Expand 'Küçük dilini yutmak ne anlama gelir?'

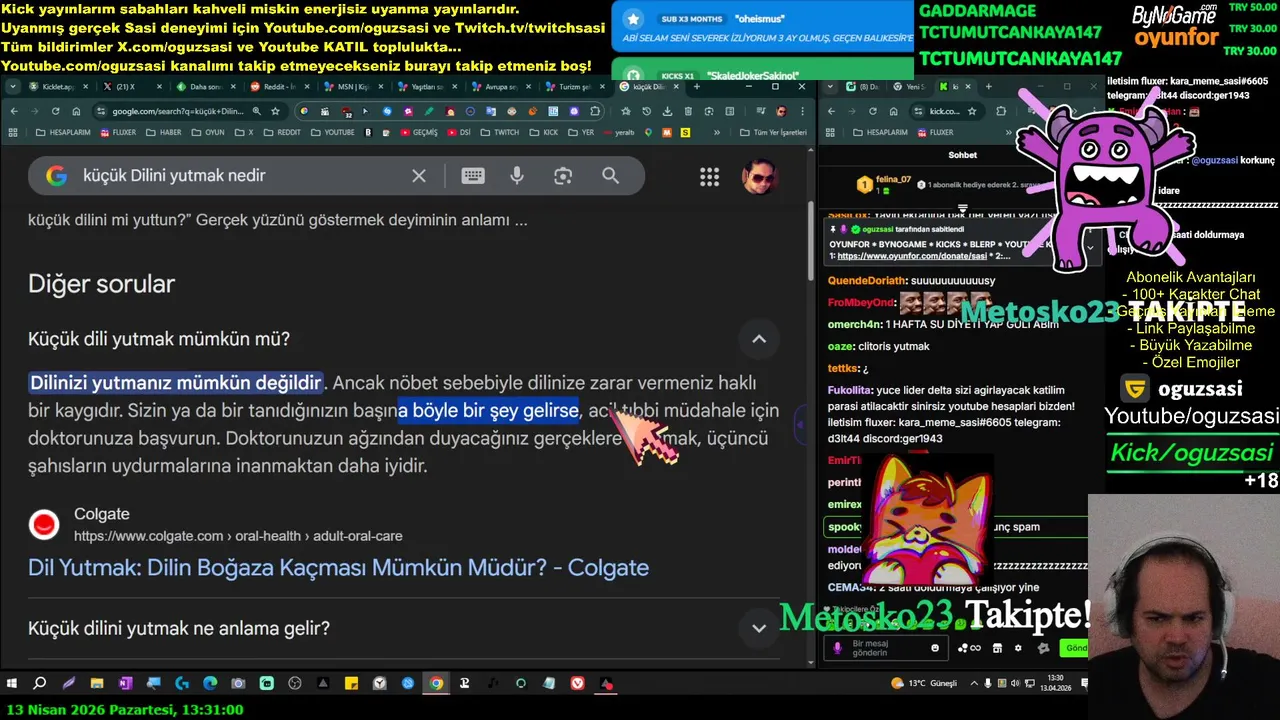759,629
